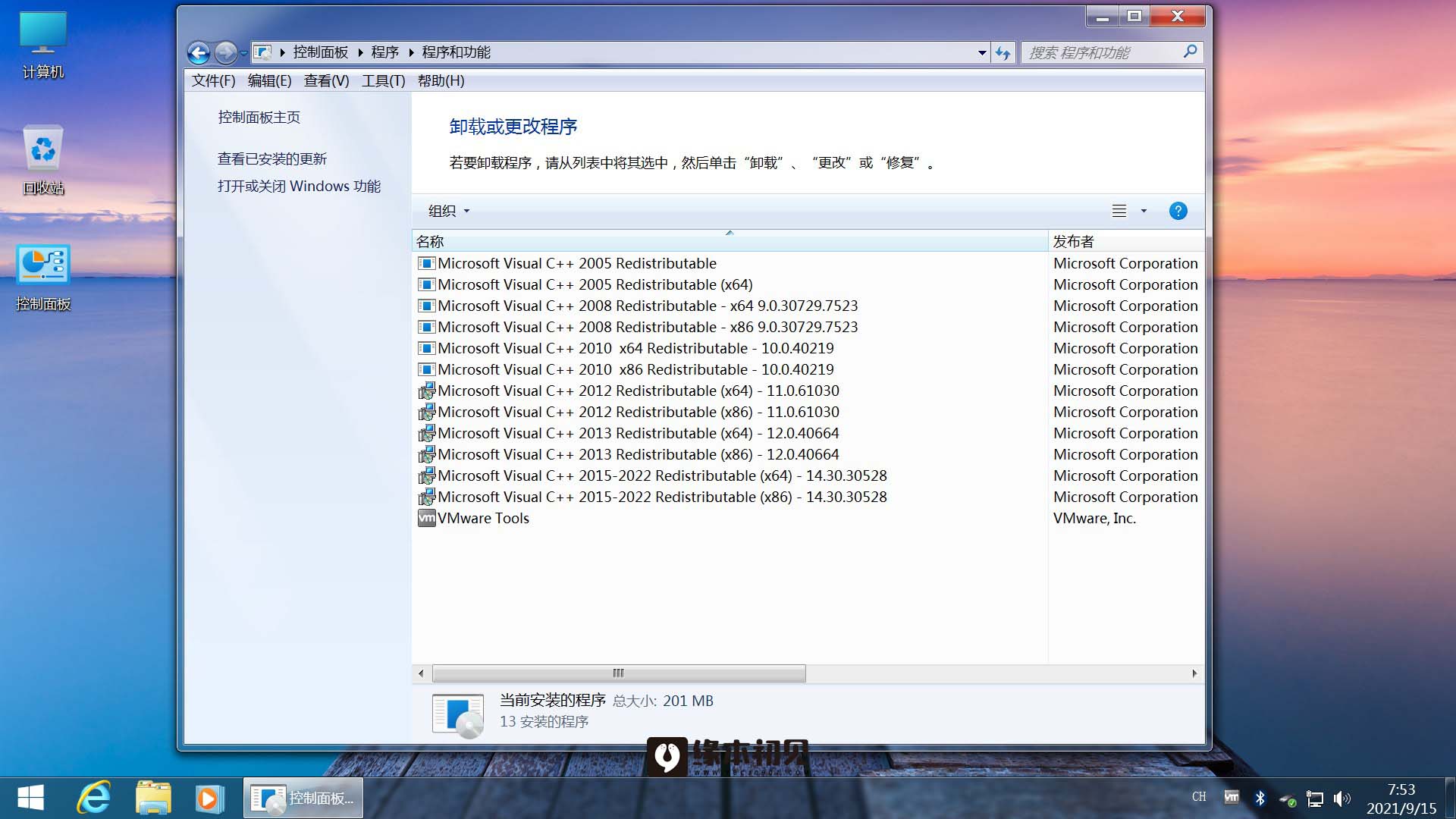
Task: Click the scroll left arrow
Action: pos(421,673)
